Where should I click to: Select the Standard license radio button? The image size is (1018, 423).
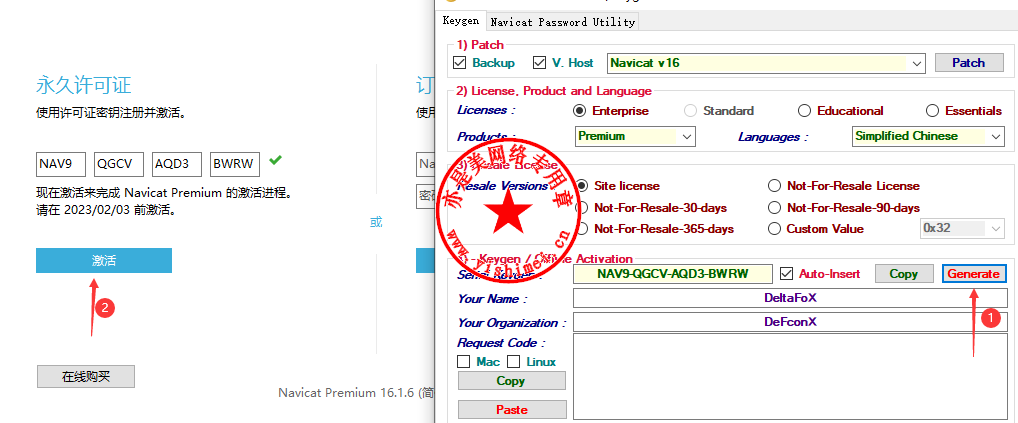691,111
